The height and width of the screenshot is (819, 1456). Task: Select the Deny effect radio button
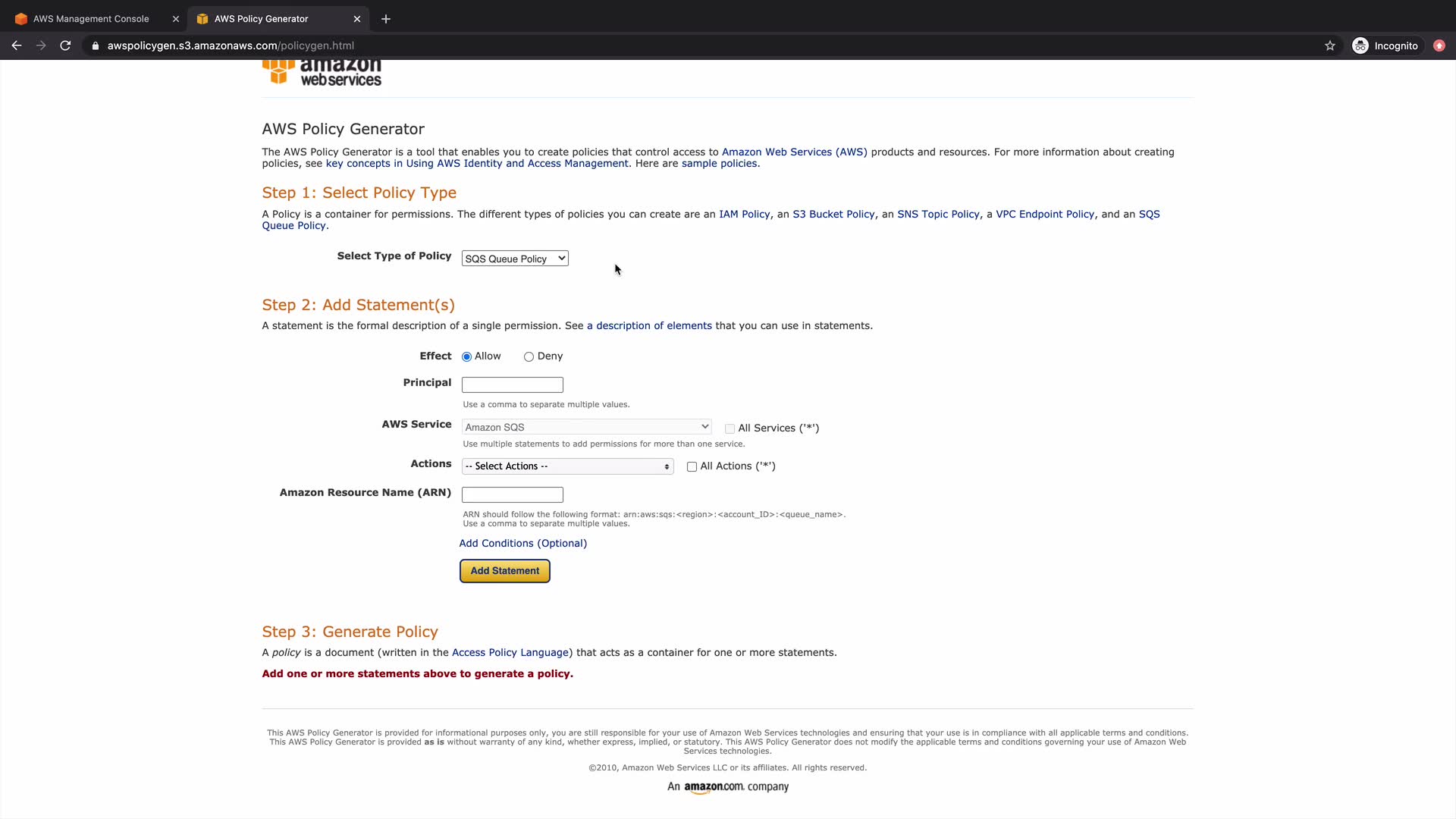(529, 356)
